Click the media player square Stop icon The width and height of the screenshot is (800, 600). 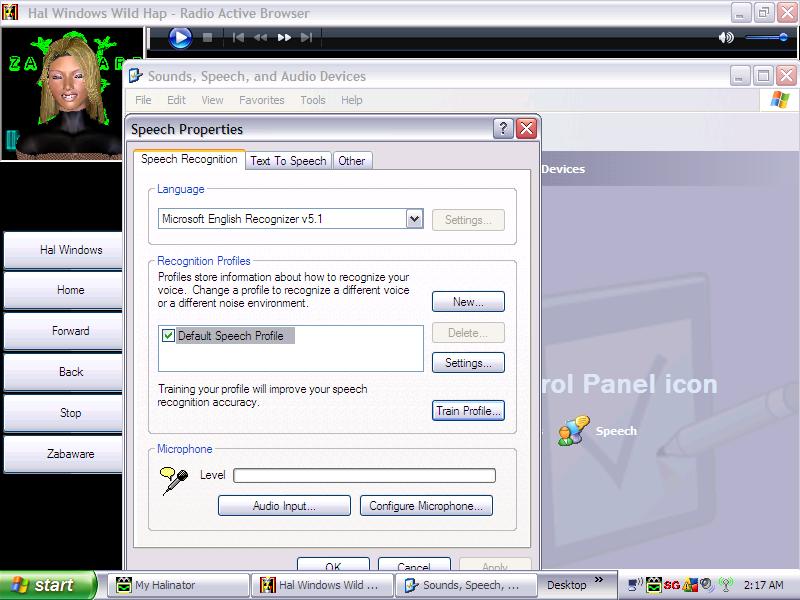click(207, 37)
